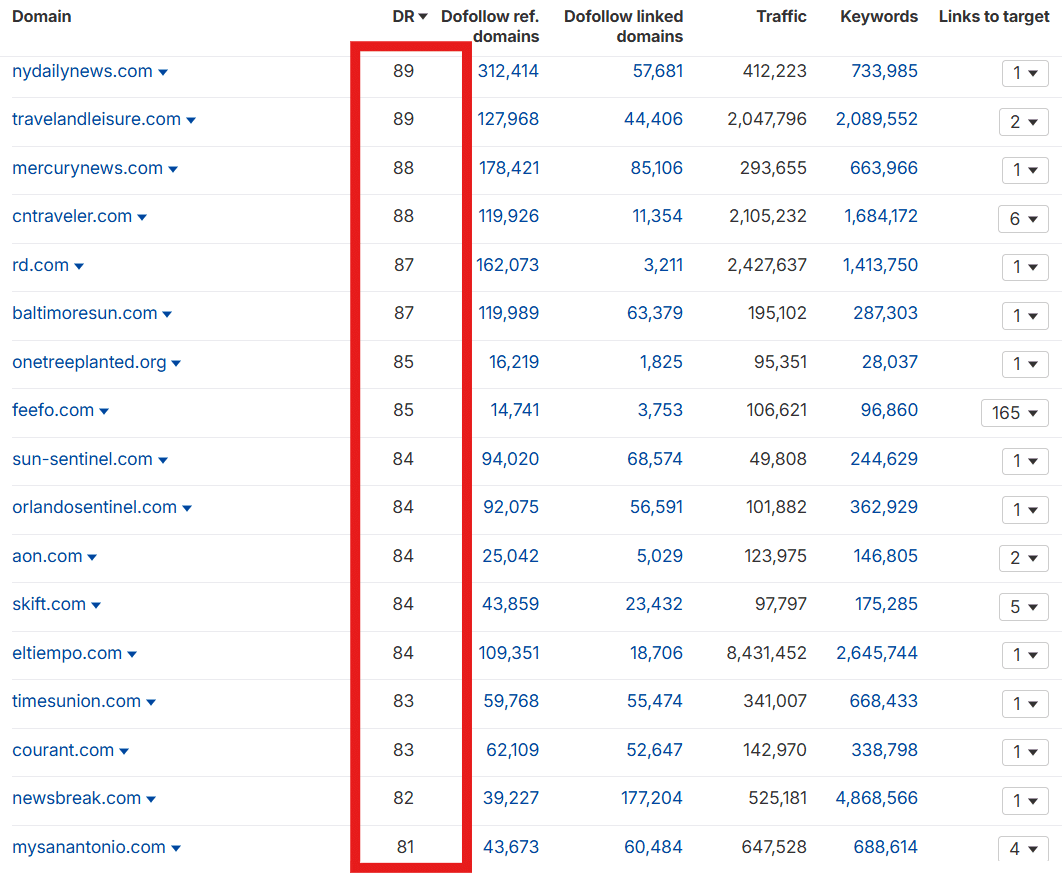This screenshot has width=1062, height=873.
Task: Expand dropdown arrow next to skift.com
Action: click(96, 605)
